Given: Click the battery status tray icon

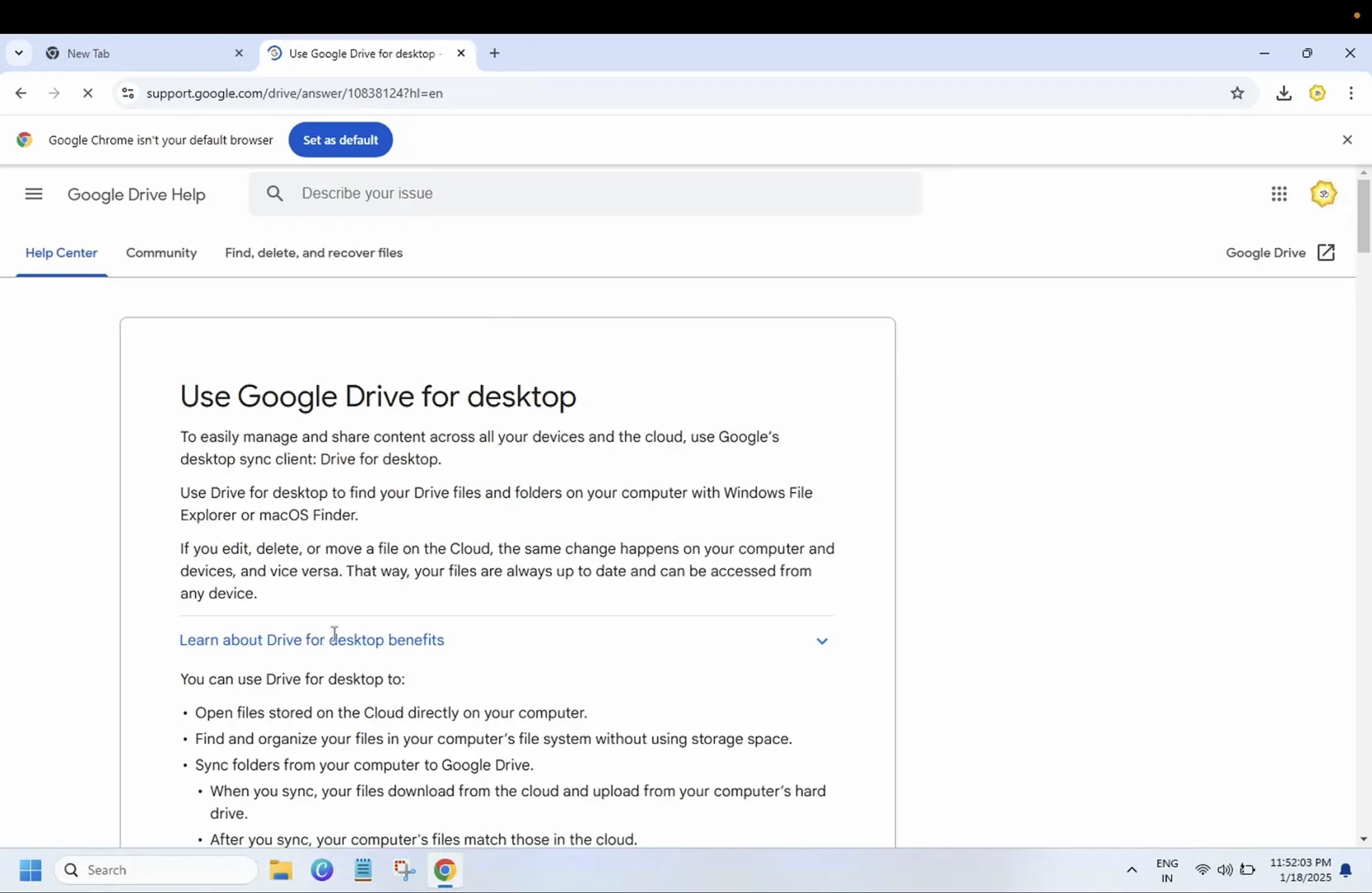Looking at the screenshot, I should click(x=1247, y=870).
